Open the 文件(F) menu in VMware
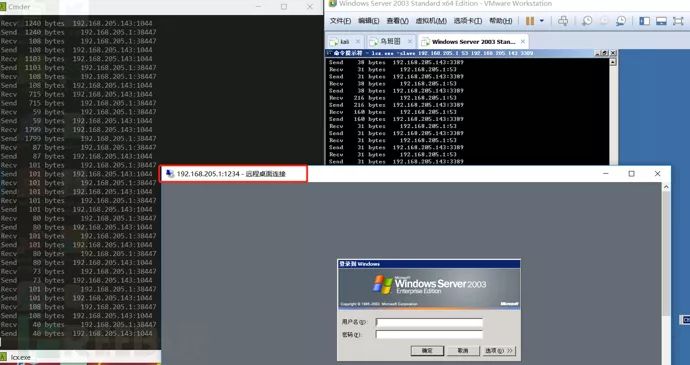The height and width of the screenshot is (365, 690). [x=340, y=21]
